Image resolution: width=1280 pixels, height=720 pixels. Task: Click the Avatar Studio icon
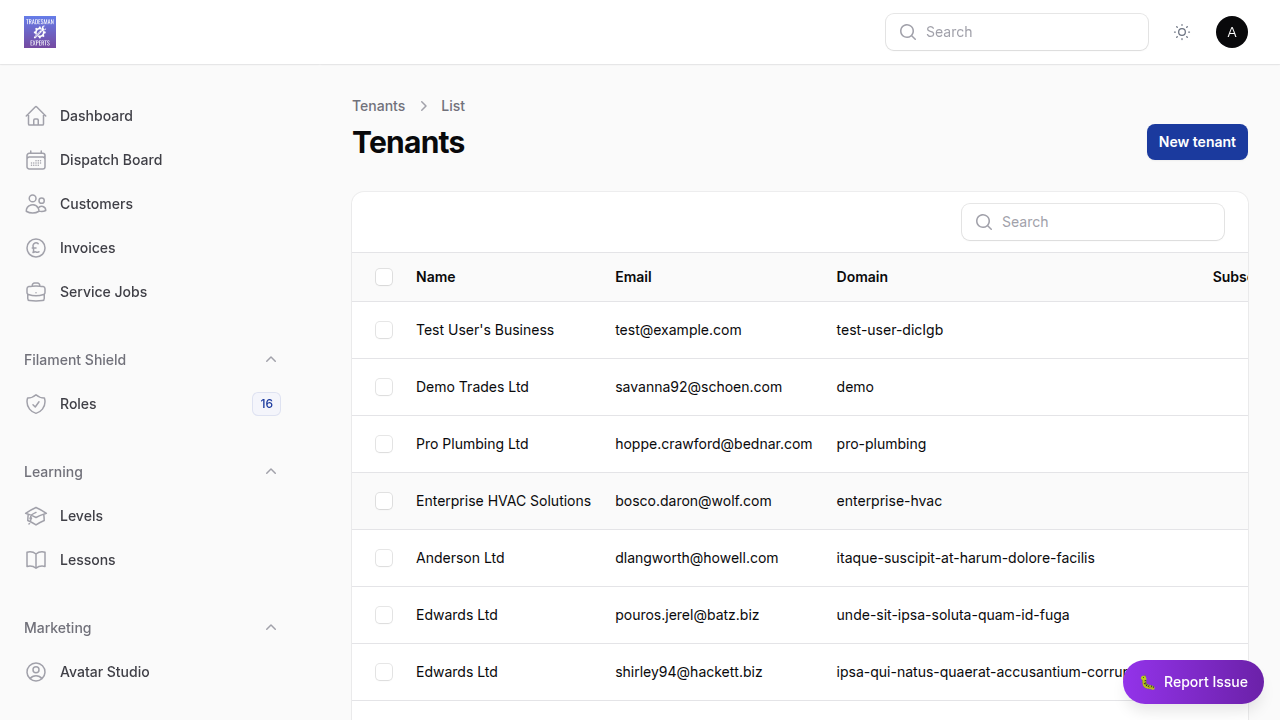(36, 671)
